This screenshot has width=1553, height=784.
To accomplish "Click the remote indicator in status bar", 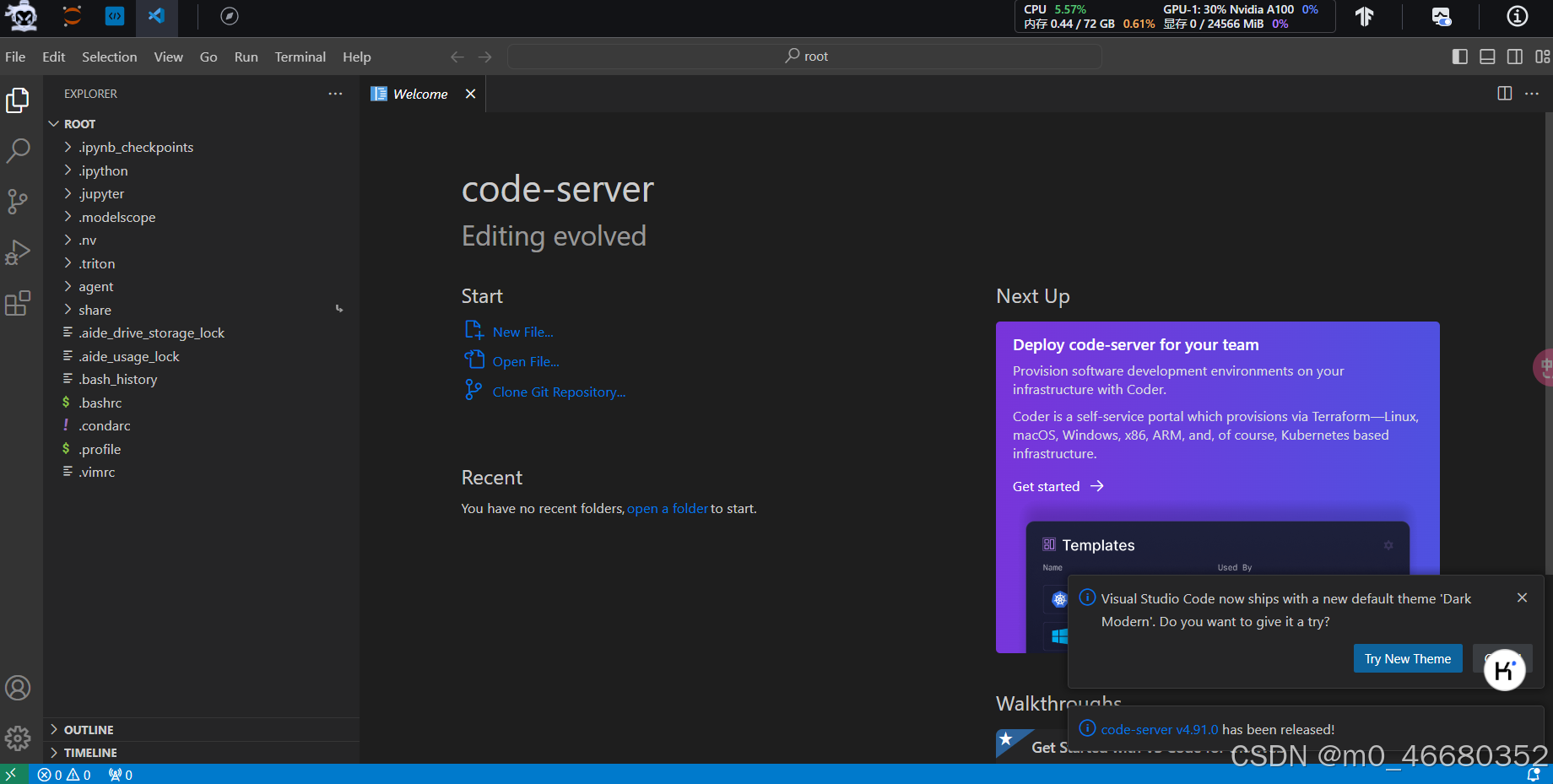I will 12,774.
